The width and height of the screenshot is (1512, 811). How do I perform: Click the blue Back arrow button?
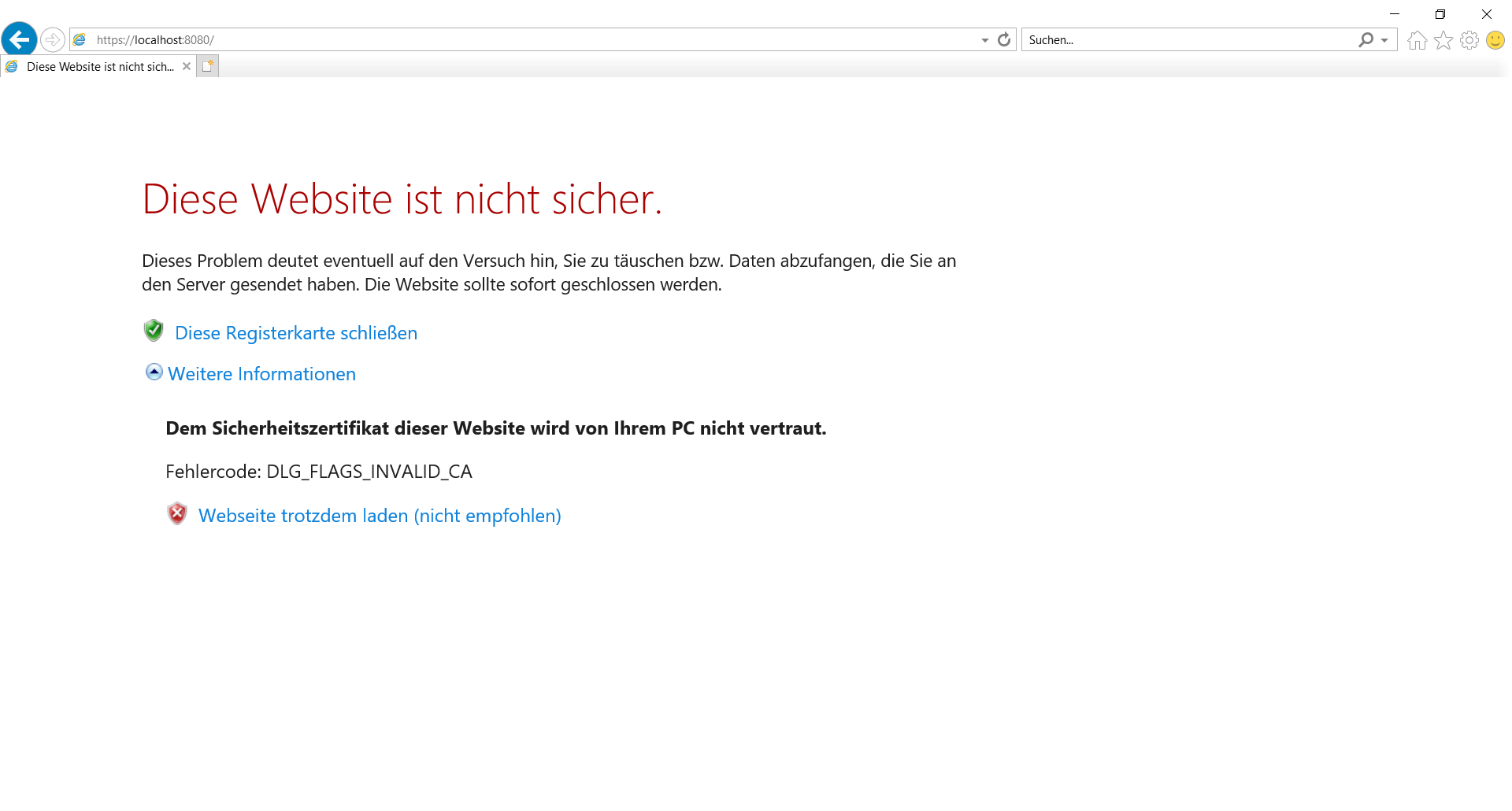pyautogui.click(x=20, y=39)
